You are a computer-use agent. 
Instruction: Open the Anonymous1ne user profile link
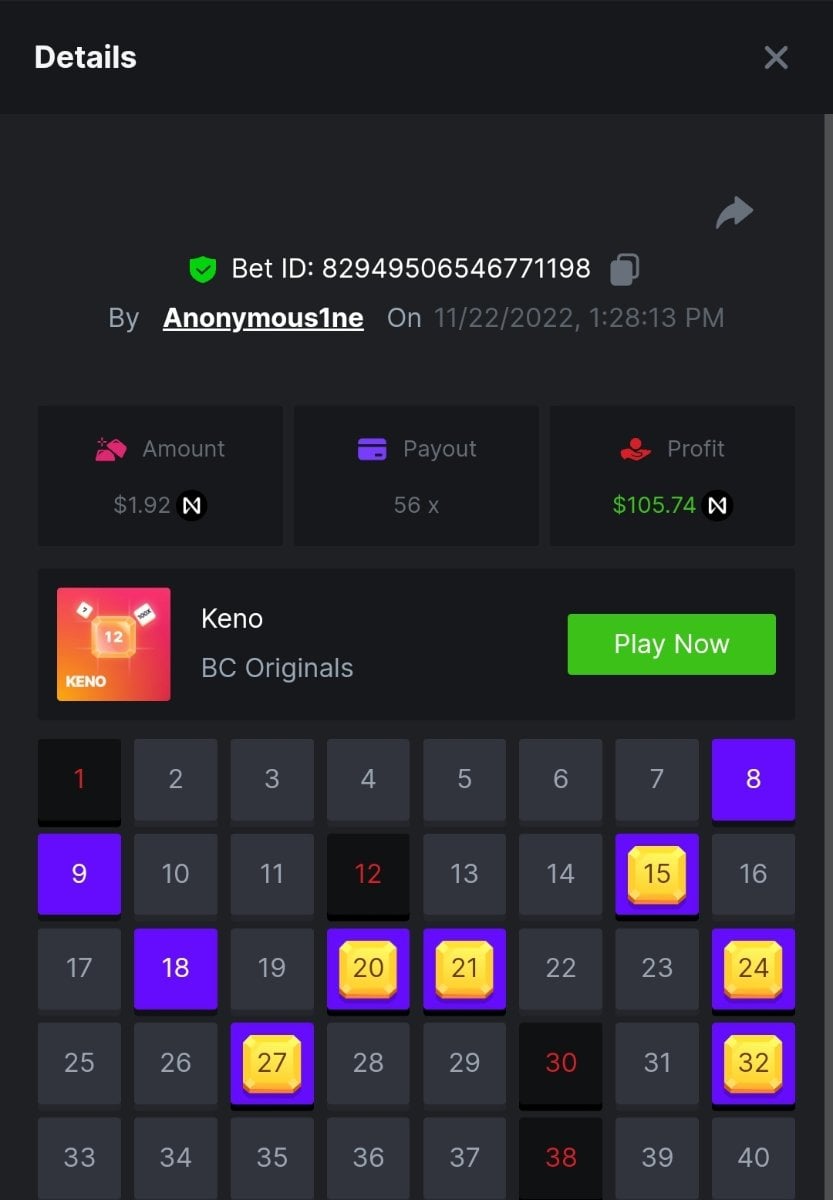263,318
